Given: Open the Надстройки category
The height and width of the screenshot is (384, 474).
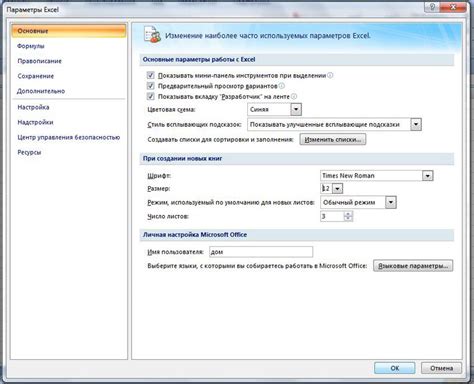Looking at the screenshot, I should pos(35,122).
